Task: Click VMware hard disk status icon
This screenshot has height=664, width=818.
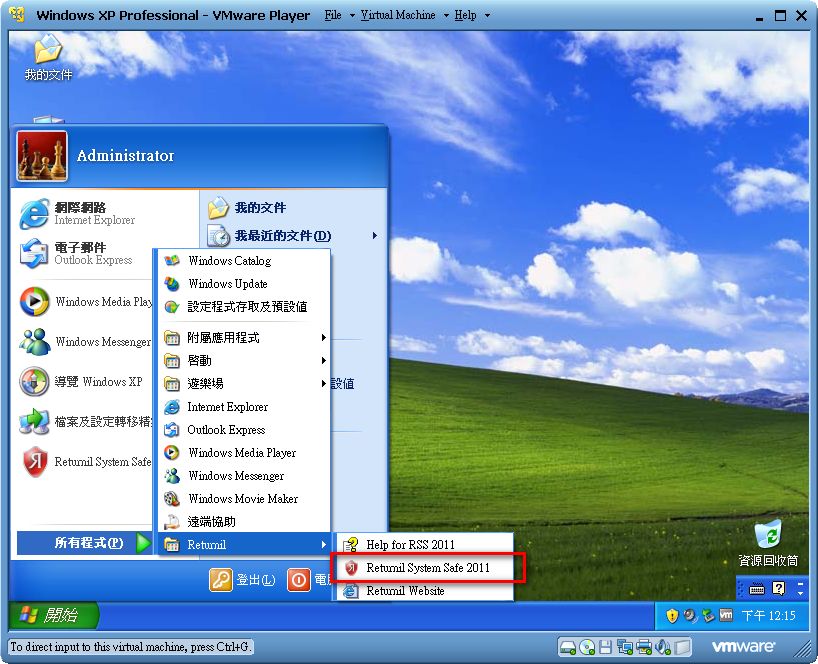Action: coord(568,647)
